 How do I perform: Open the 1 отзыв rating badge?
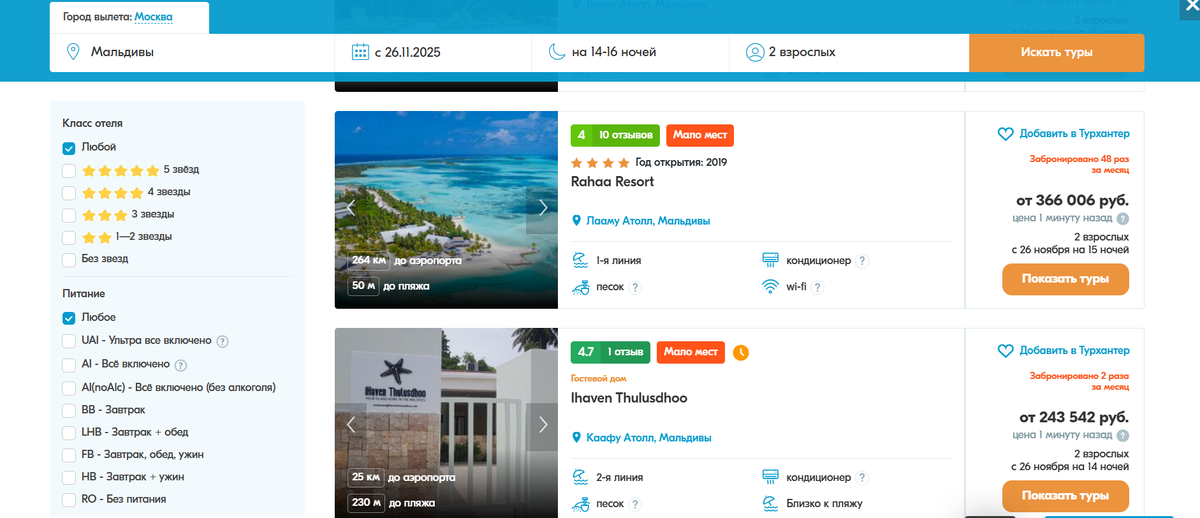pos(611,352)
